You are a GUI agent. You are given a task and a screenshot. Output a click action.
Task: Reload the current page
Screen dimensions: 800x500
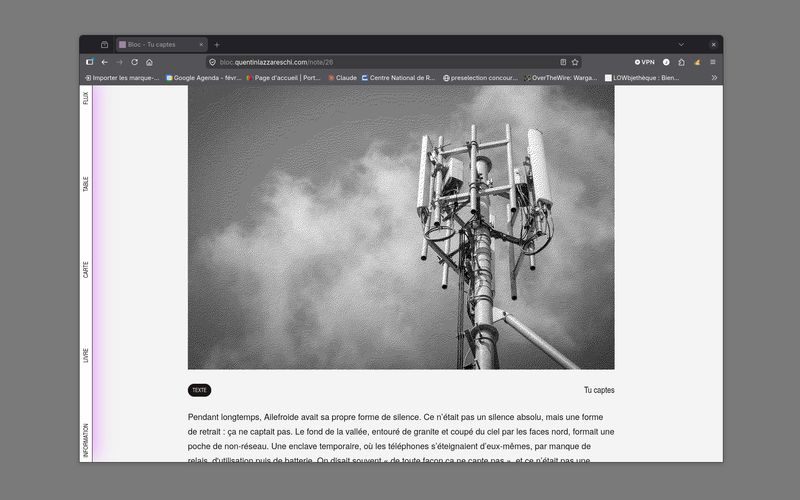tap(134, 62)
